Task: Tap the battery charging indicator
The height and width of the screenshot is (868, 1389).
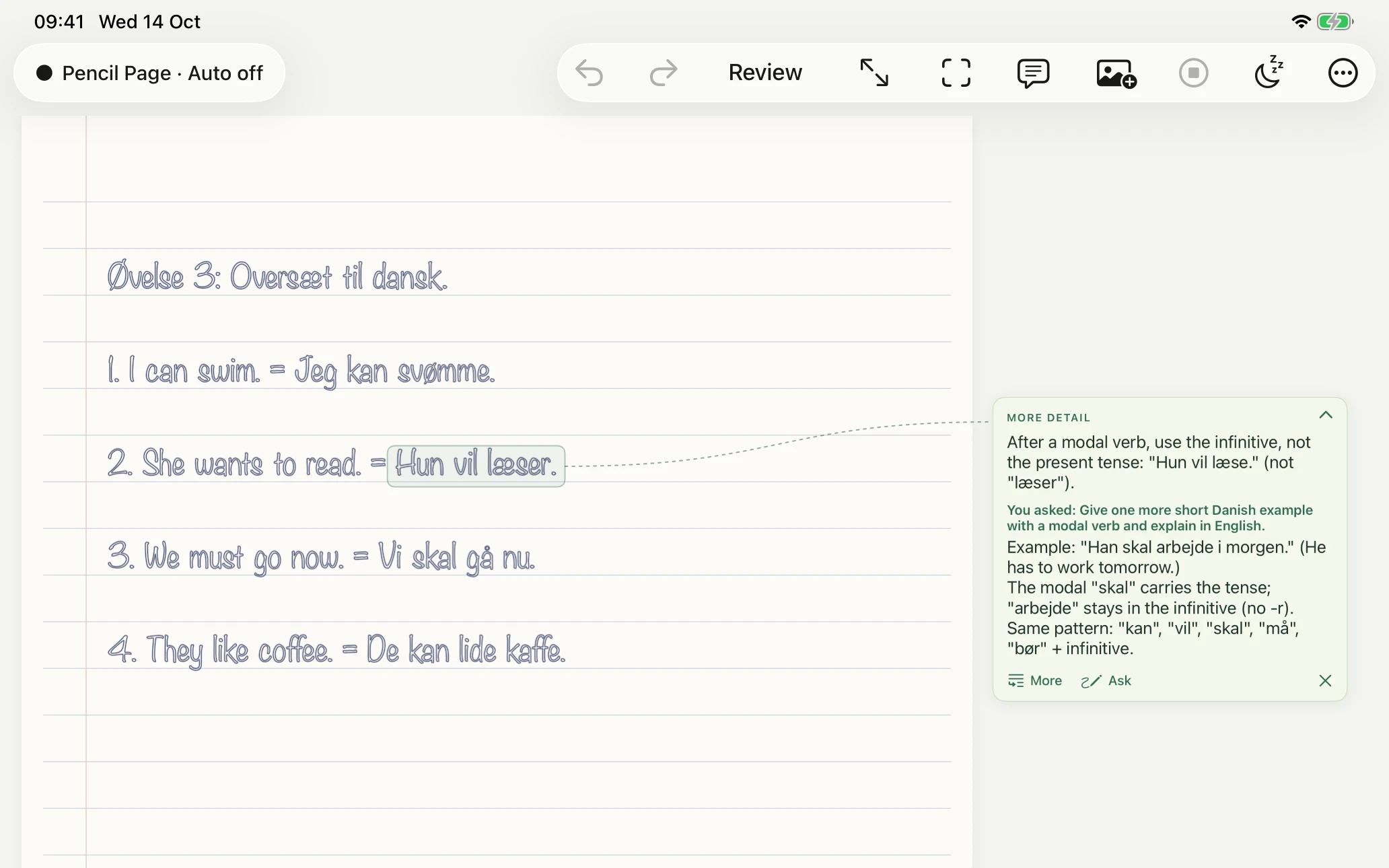Action: click(1335, 22)
